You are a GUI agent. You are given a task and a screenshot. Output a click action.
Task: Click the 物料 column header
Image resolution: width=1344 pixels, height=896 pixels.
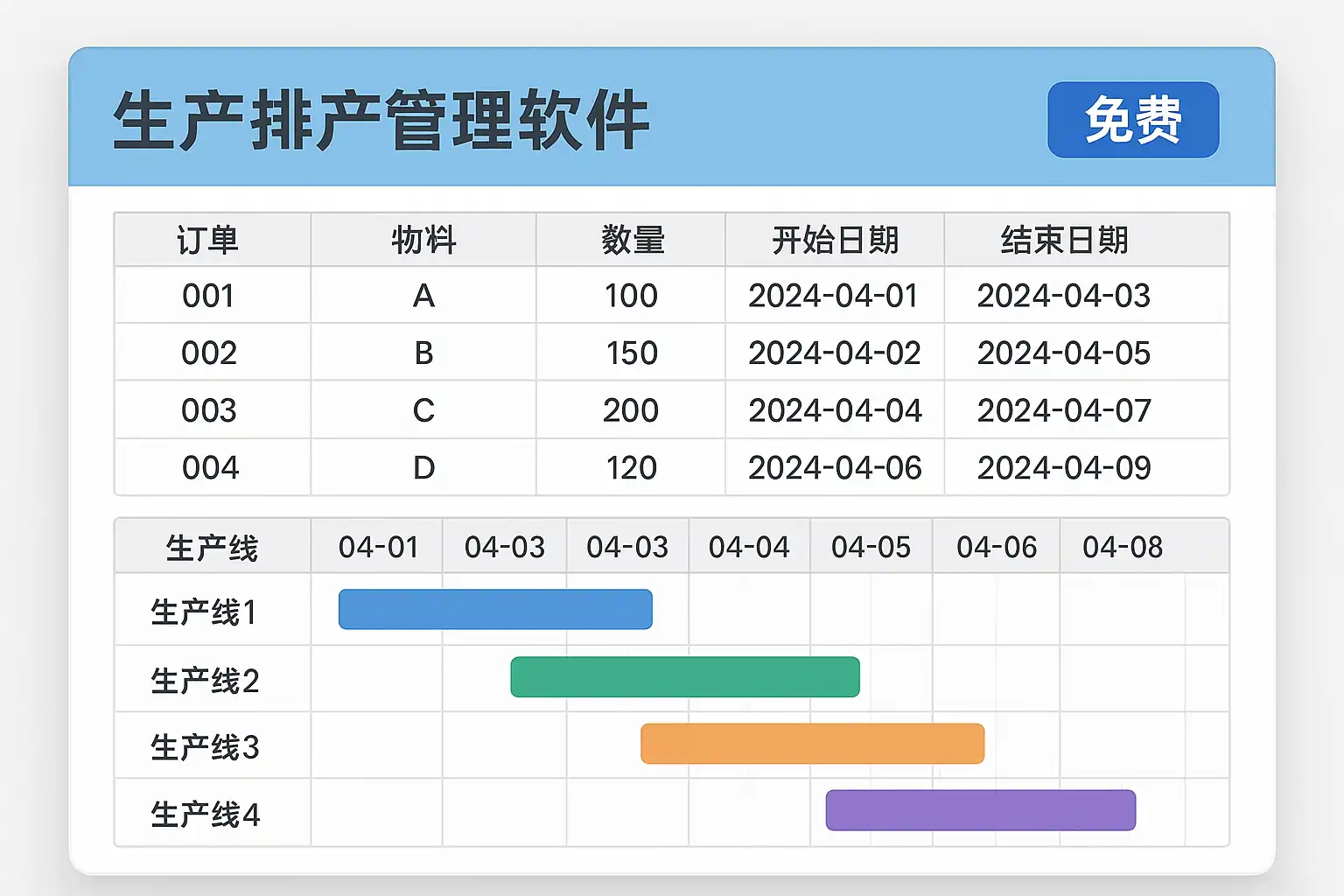[x=423, y=240]
